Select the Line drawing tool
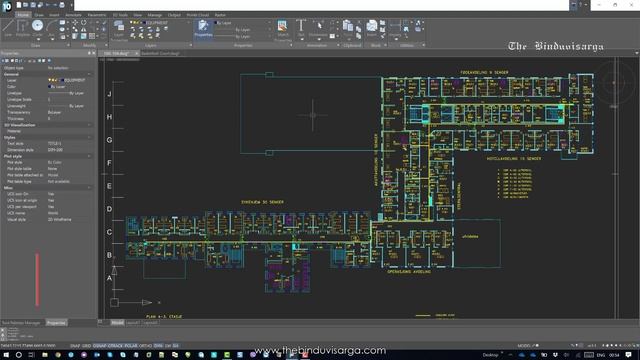 (8, 28)
